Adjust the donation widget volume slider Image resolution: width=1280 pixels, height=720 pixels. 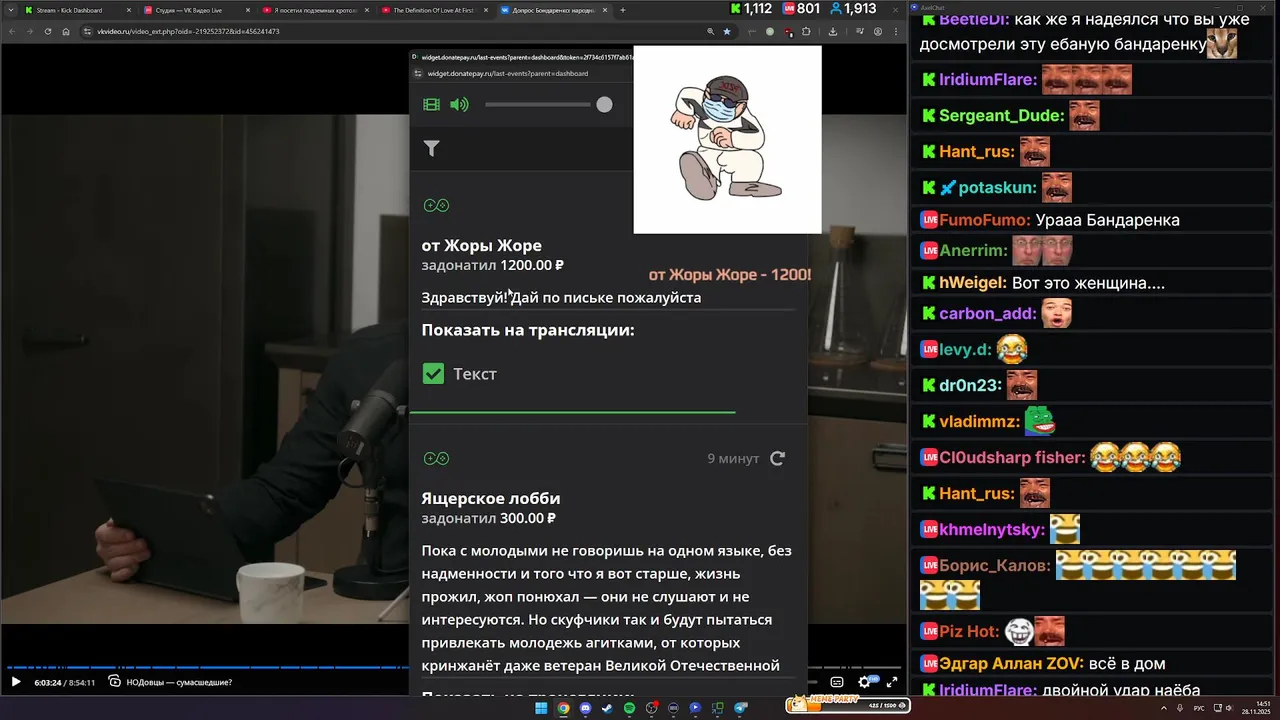(x=548, y=104)
